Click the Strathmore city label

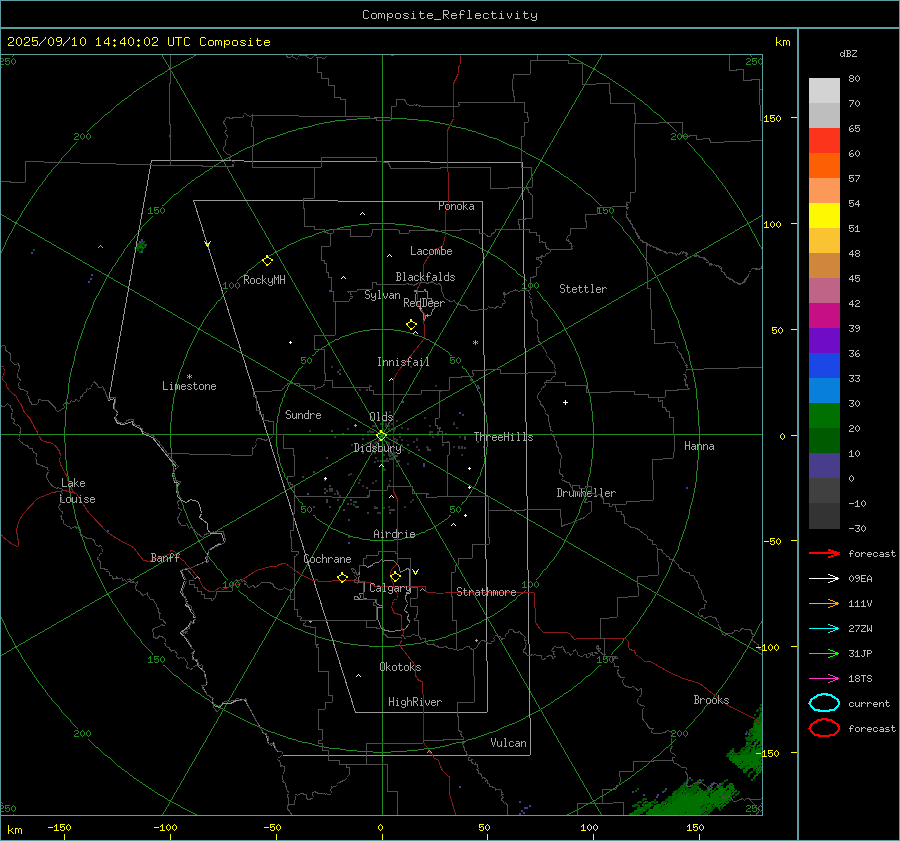(x=486, y=592)
